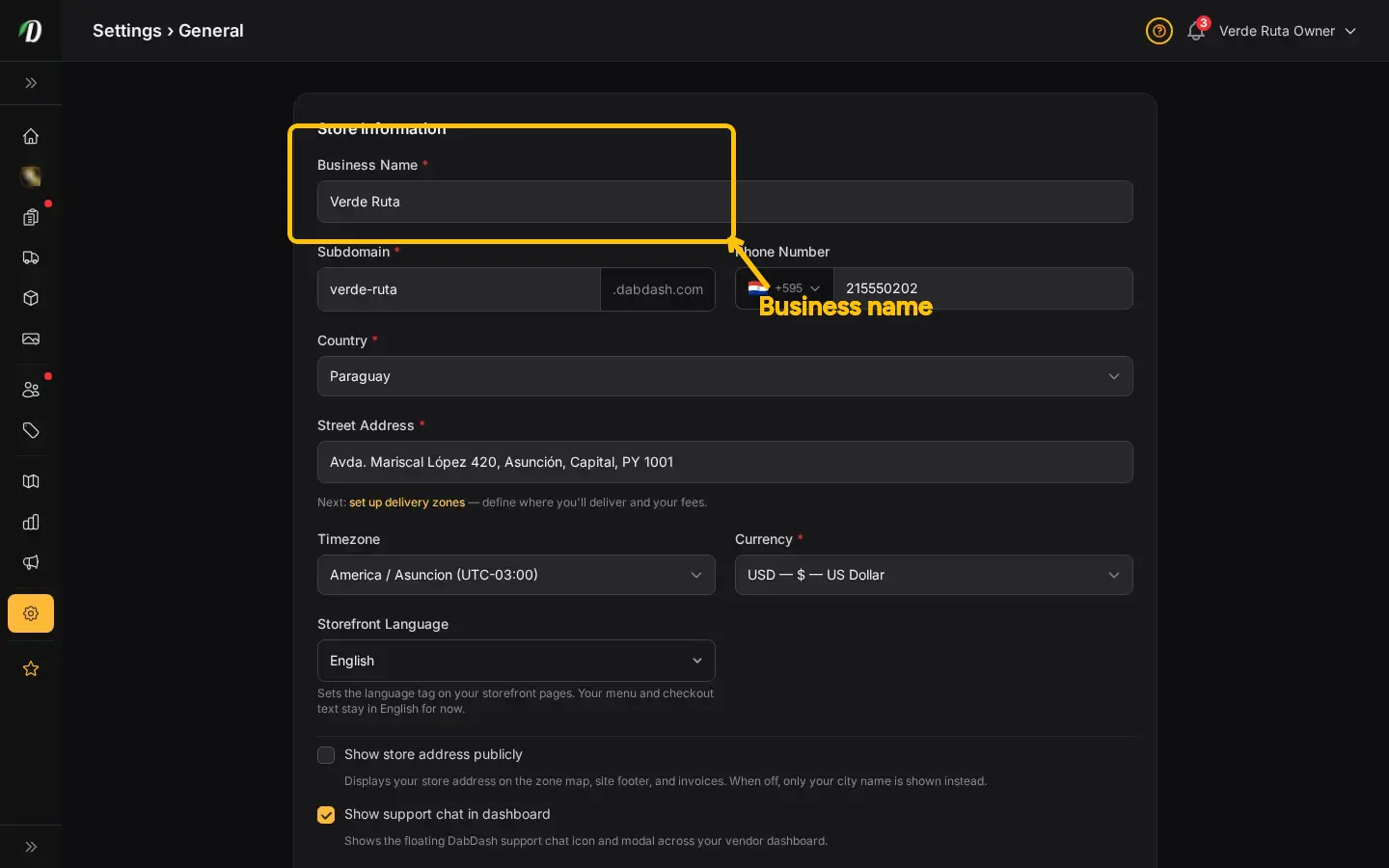The height and width of the screenshot is (868, 1389).
Task: Click the .dabdash.com subdomain suffix
Action: click(658, 289)
